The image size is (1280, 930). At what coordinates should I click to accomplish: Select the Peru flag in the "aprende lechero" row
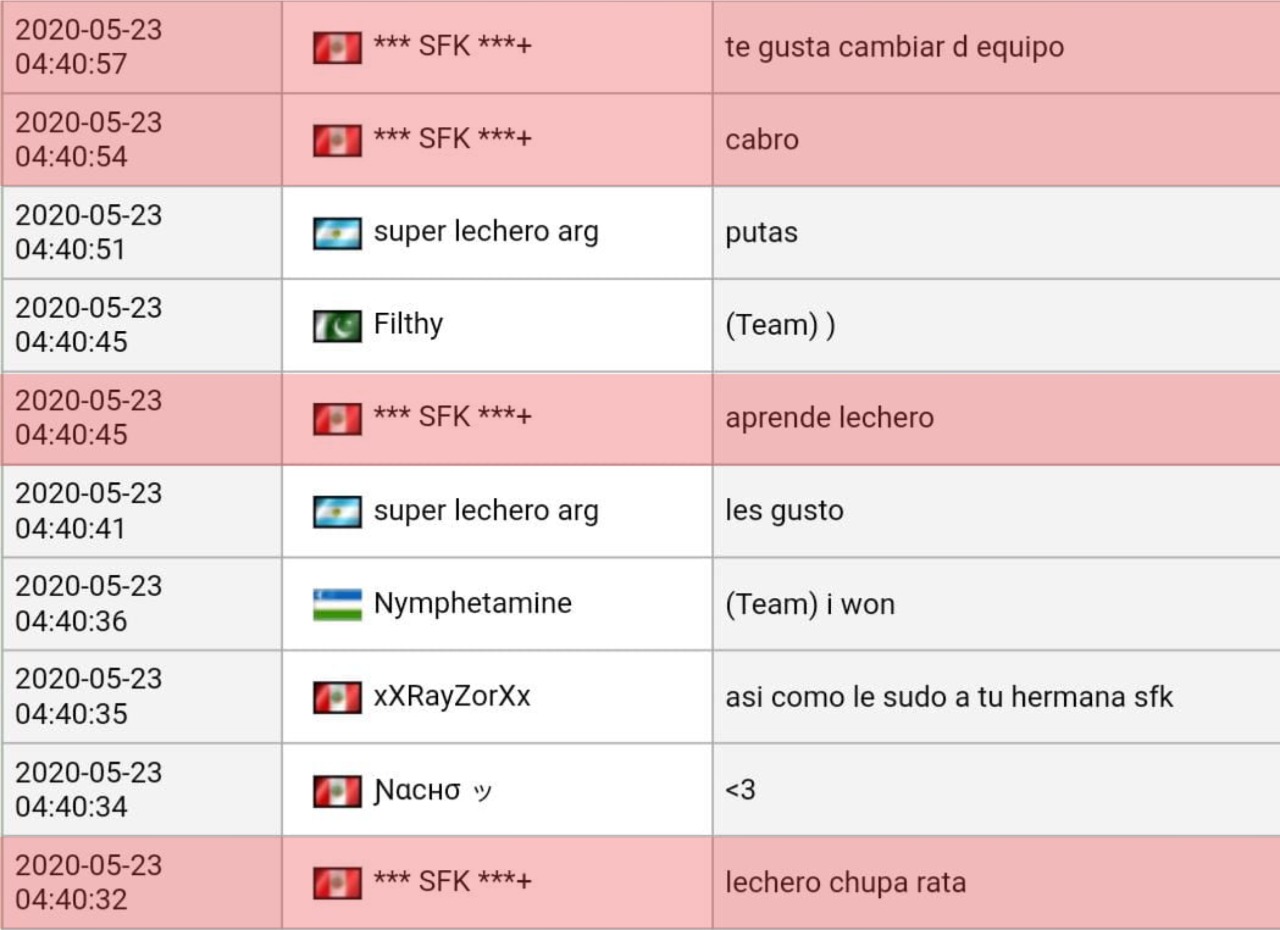(x=337, y=419)
